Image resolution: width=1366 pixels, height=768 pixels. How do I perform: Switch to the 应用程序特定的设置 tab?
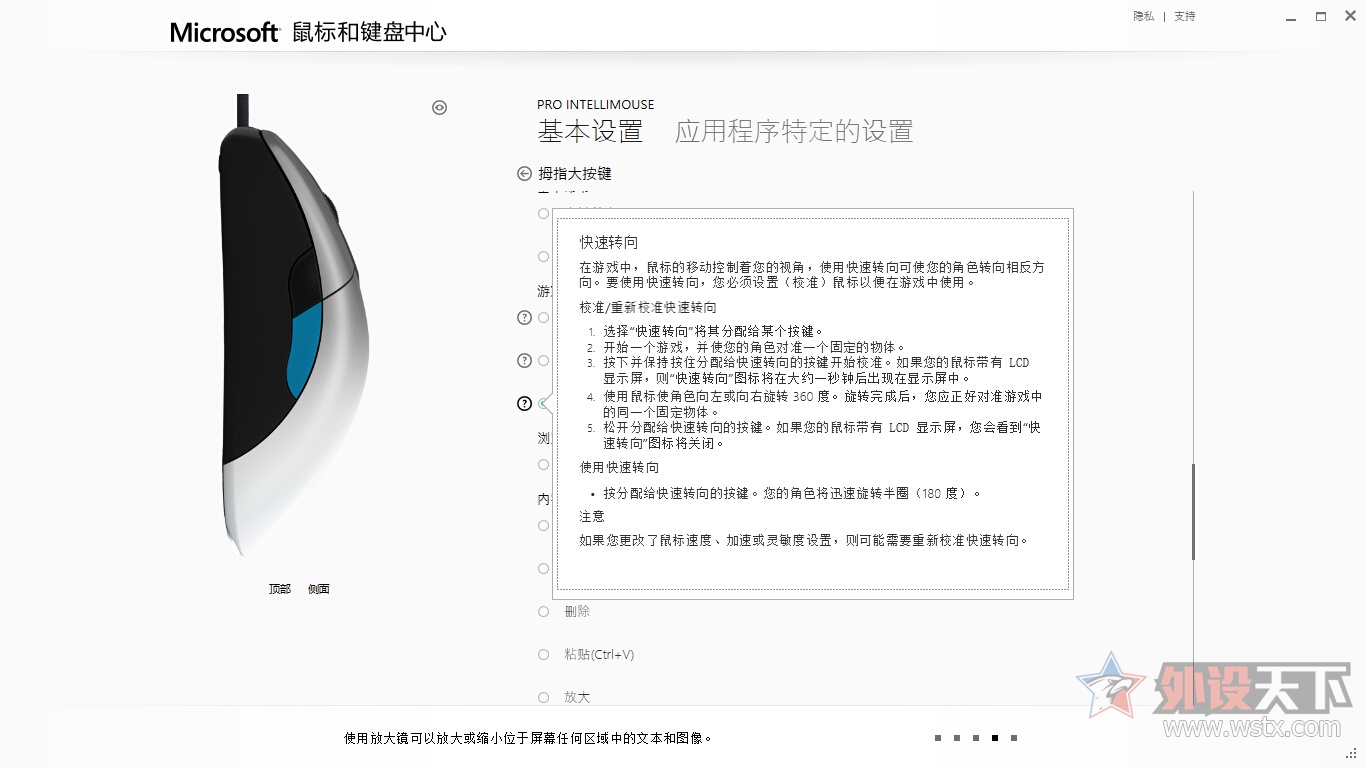point(794,131)
